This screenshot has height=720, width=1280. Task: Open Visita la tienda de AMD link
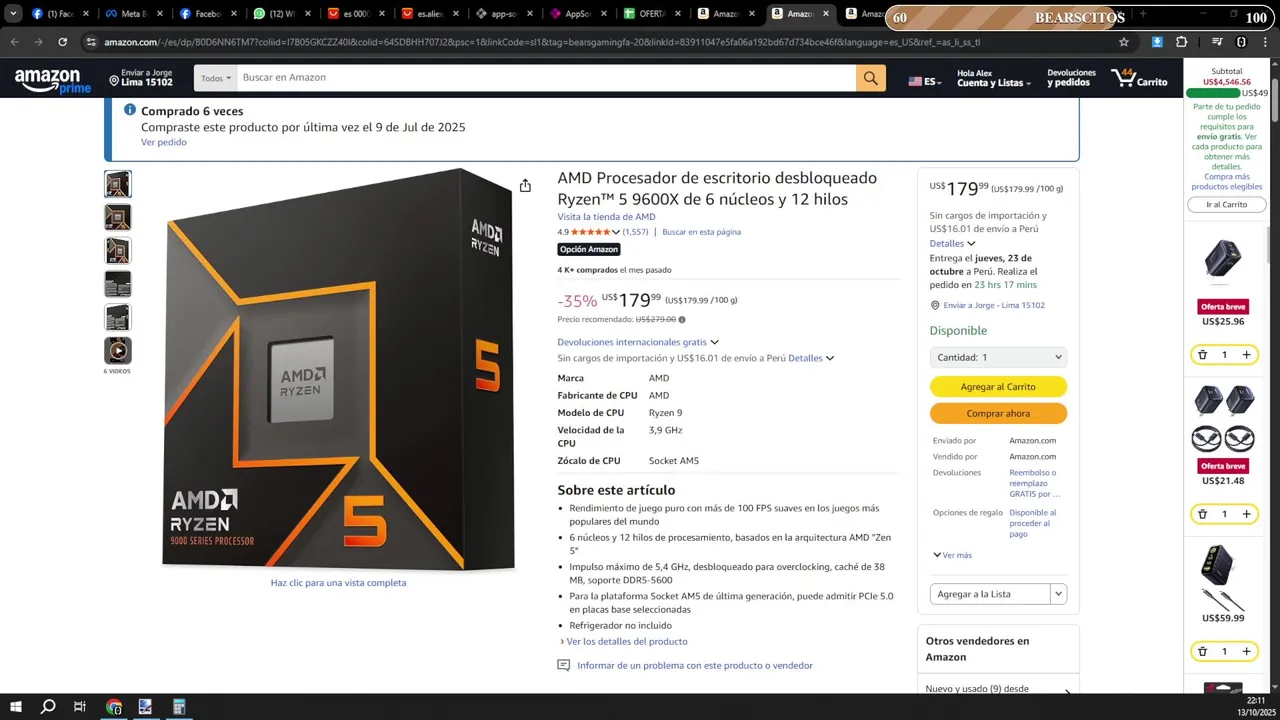pos(606,217)
